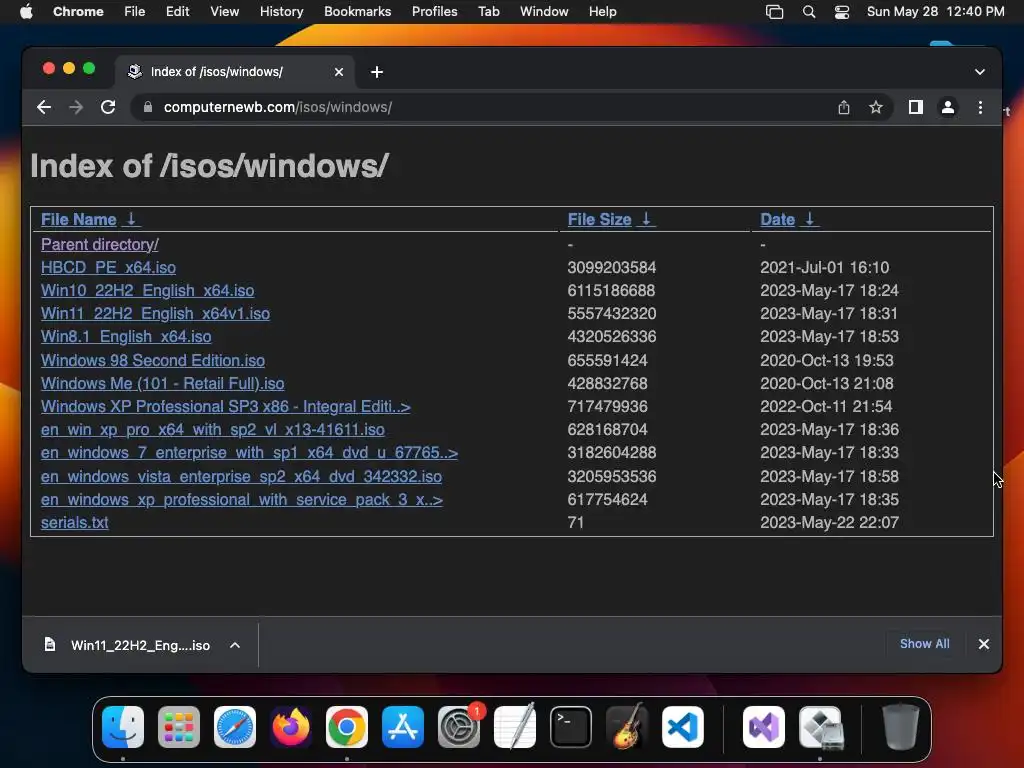Go to Parent directory
Viewport: 1024px width, 768px height.
click(x=99, y=244)
